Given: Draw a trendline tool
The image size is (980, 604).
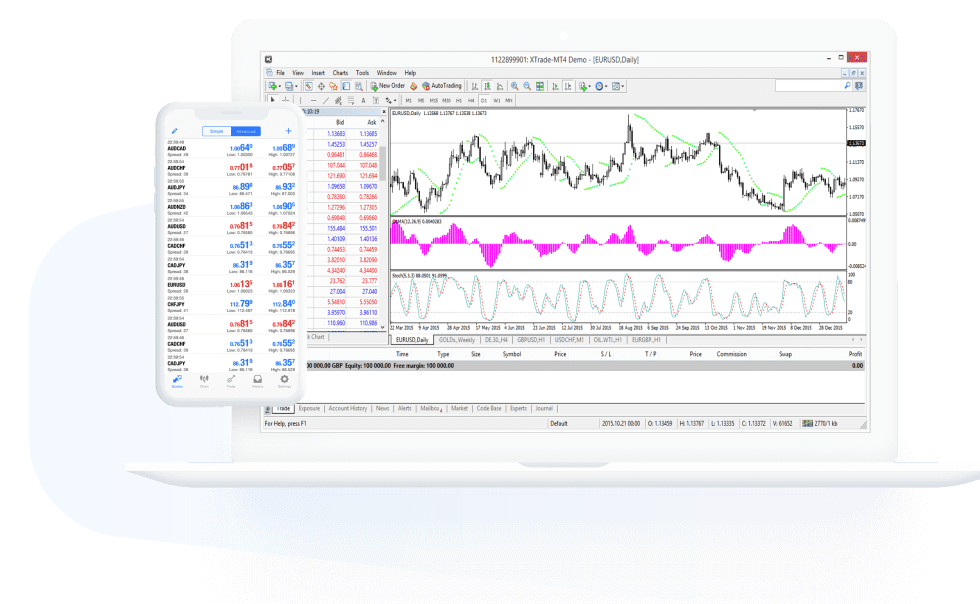Looking at the screenshot, I should tap(326, 100).
